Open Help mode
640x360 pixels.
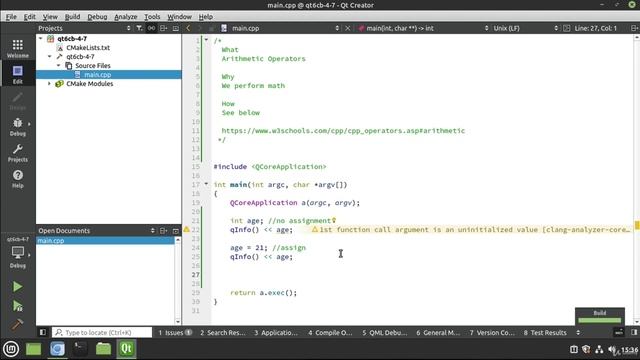(x=18, y=179)
